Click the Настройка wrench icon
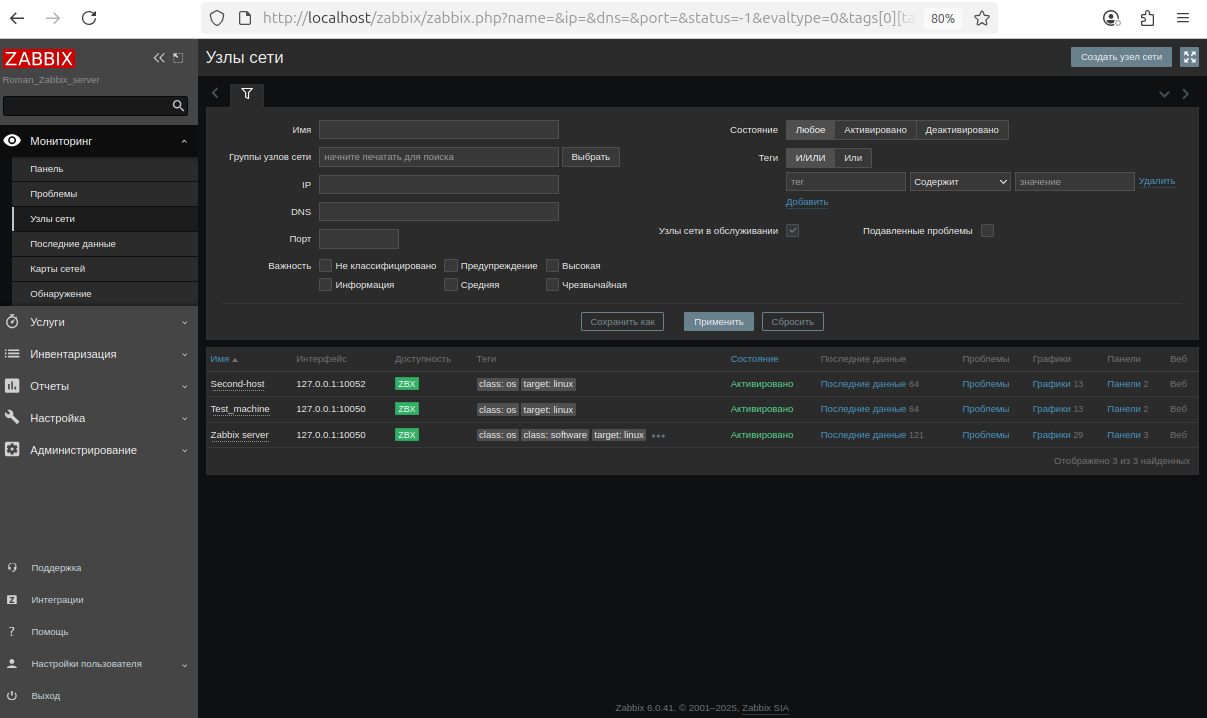 pos(12,418)
